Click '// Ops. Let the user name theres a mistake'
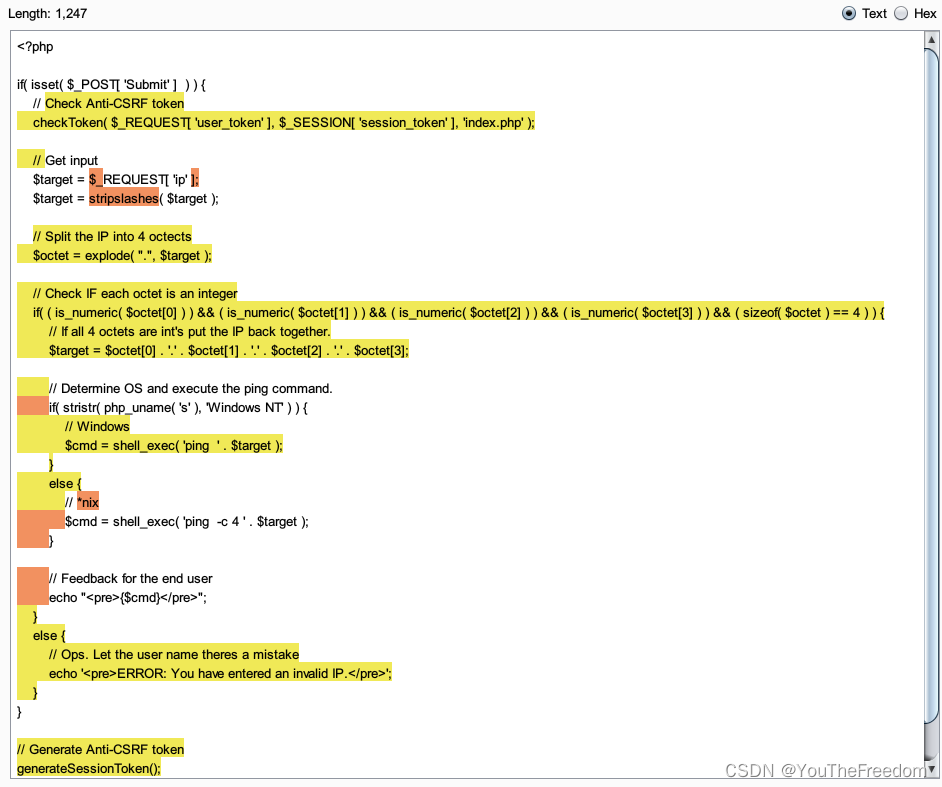942x787 pixels. 174,655
